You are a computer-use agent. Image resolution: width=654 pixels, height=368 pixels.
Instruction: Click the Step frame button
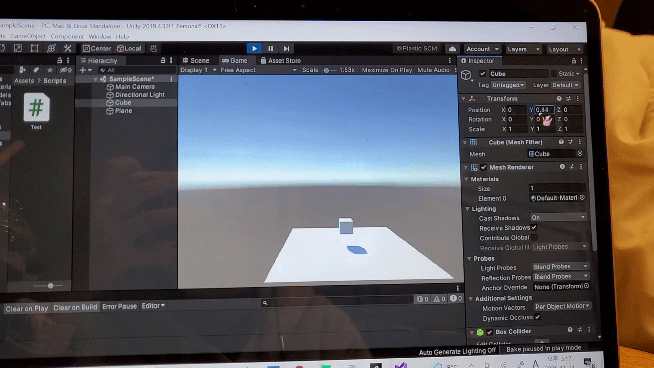coord(287,48)
